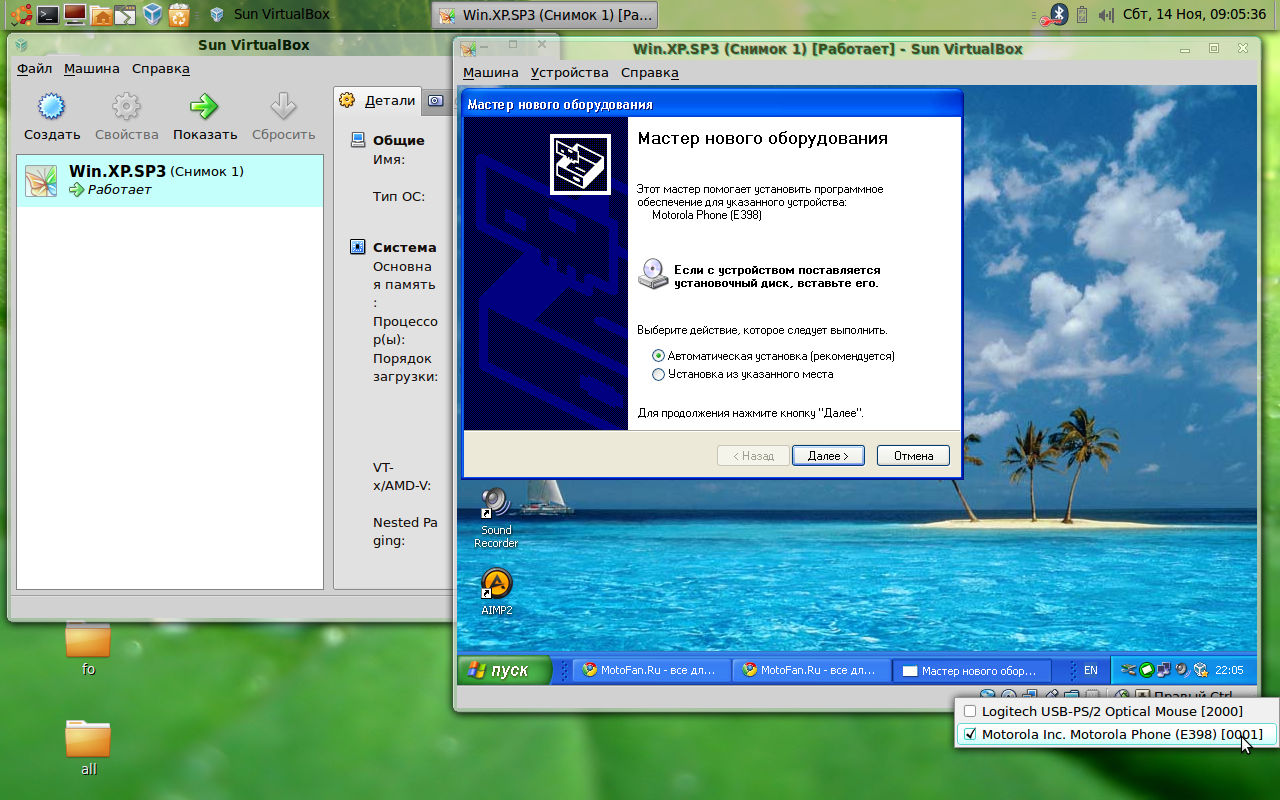Select the Win.XP.SP3 virtual machine entry

tap(170, 181)
